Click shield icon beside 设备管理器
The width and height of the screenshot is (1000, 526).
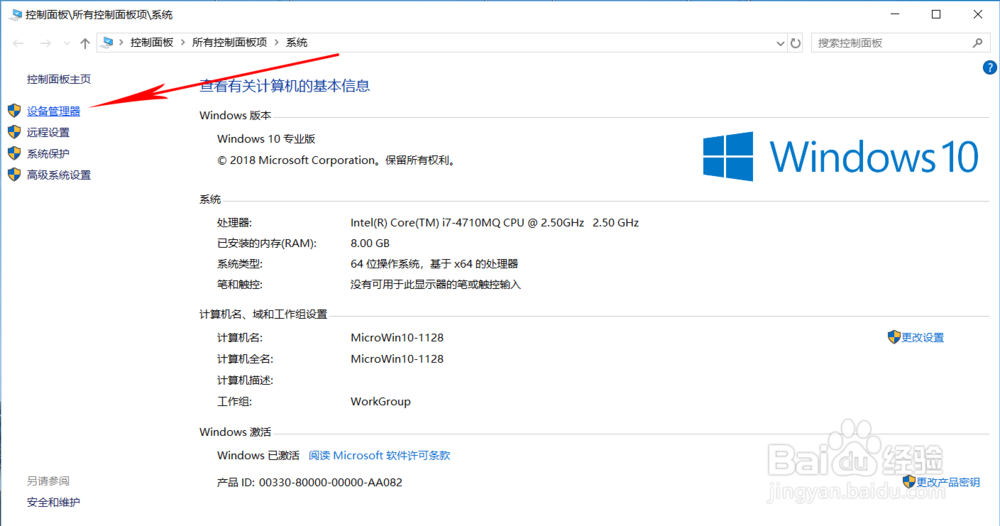tap(14, 111)
